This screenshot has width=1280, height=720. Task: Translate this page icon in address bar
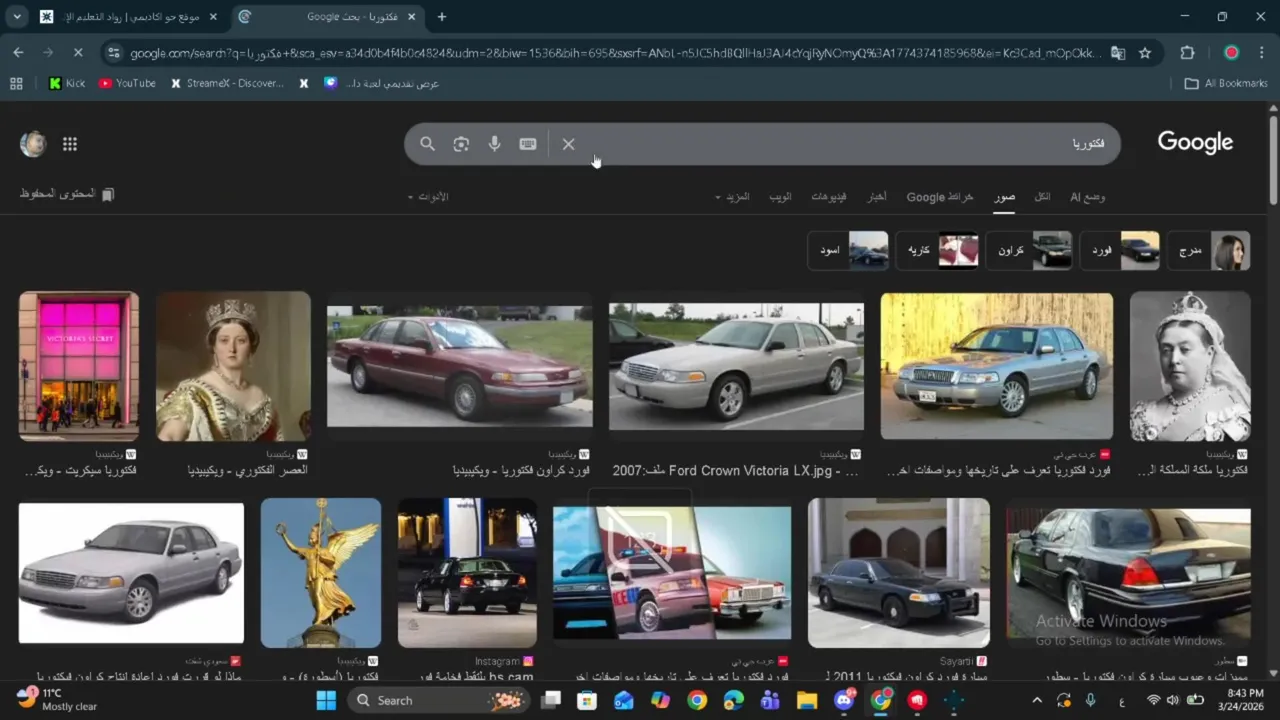click(1118, 53)
